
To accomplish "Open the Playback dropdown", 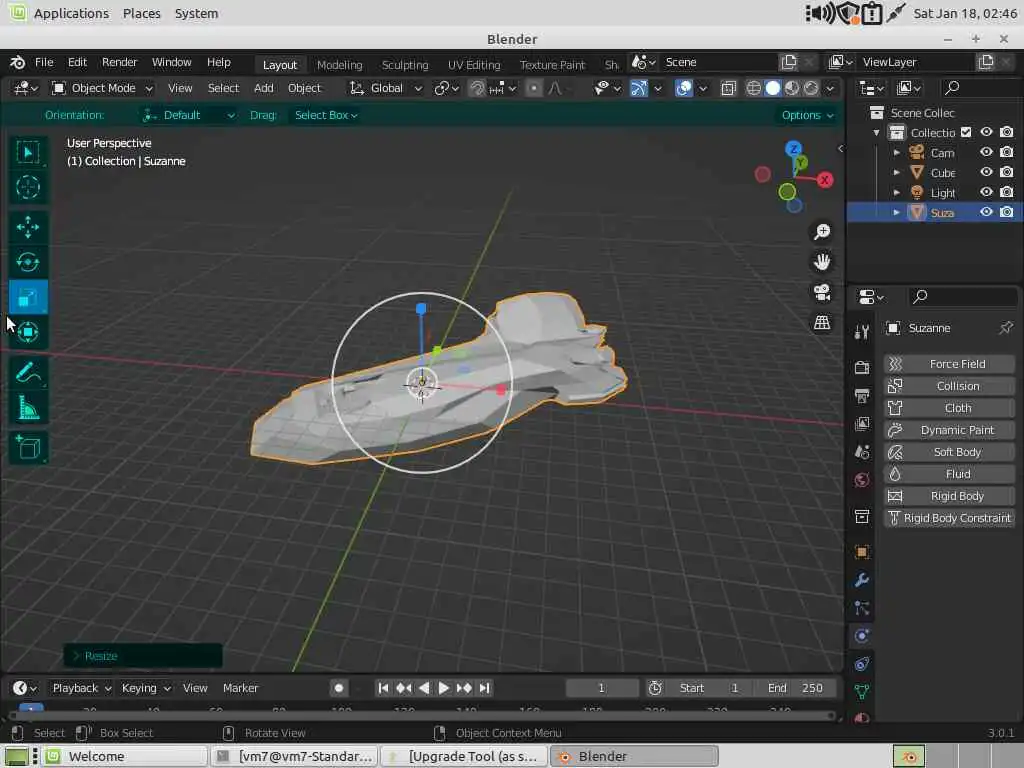I will pyautogui.click(x=82, y=688).
